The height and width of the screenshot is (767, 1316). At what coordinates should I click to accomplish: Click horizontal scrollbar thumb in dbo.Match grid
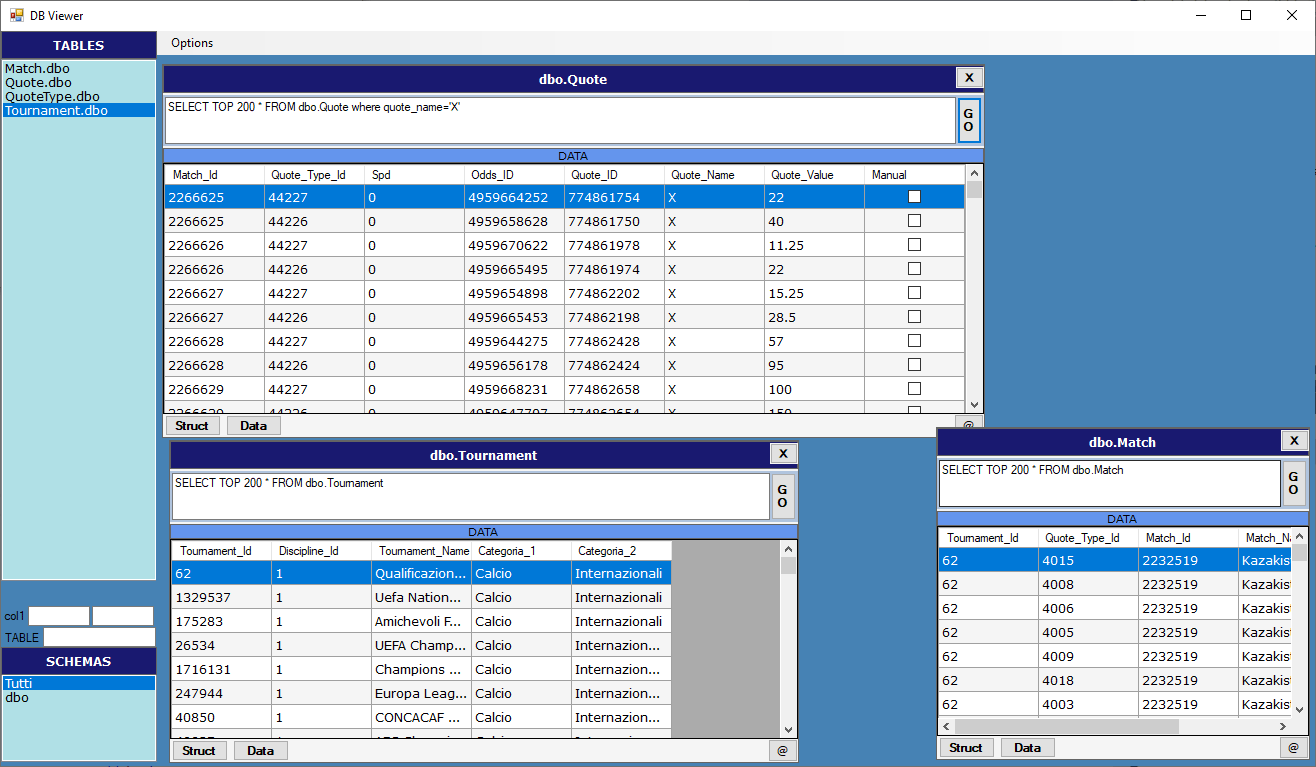tap(1067, 727)
